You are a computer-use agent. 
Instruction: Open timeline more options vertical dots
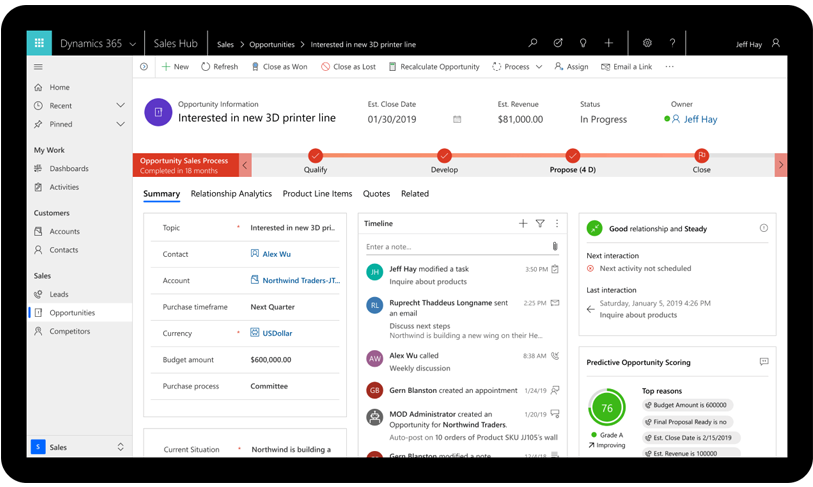tap(557, 224)
